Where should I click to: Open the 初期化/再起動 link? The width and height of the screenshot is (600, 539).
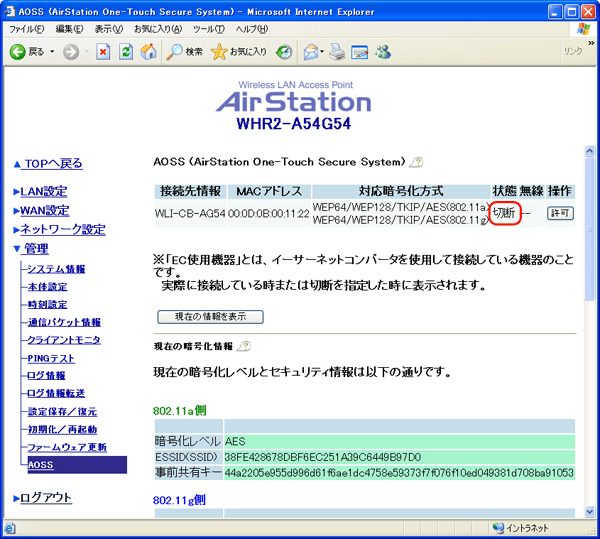point(62,429)
